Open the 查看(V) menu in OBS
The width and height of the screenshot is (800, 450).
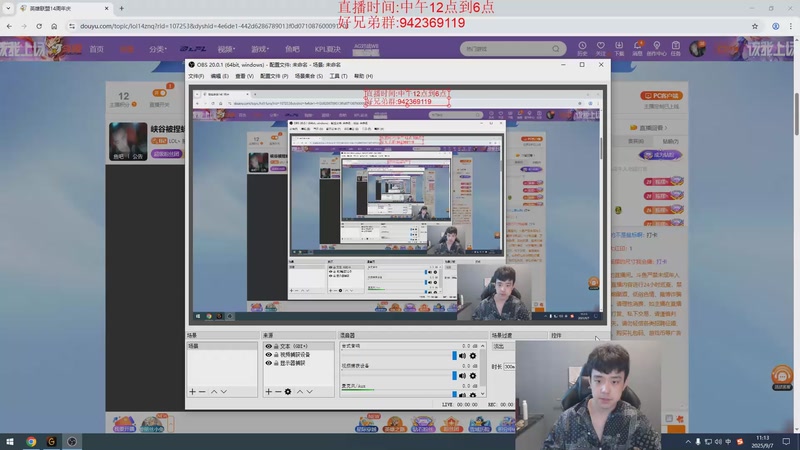click(x=244, y=76)
